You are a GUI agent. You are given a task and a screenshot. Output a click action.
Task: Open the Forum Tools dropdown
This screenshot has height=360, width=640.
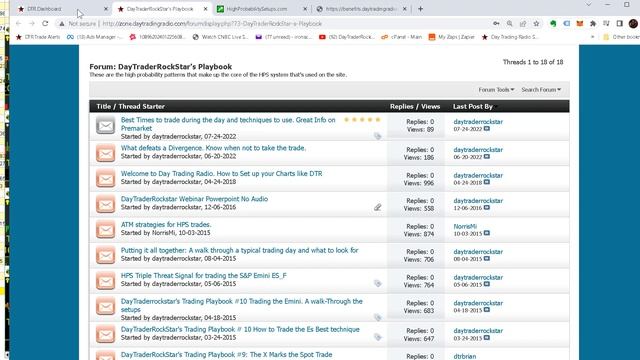(496, 89)
